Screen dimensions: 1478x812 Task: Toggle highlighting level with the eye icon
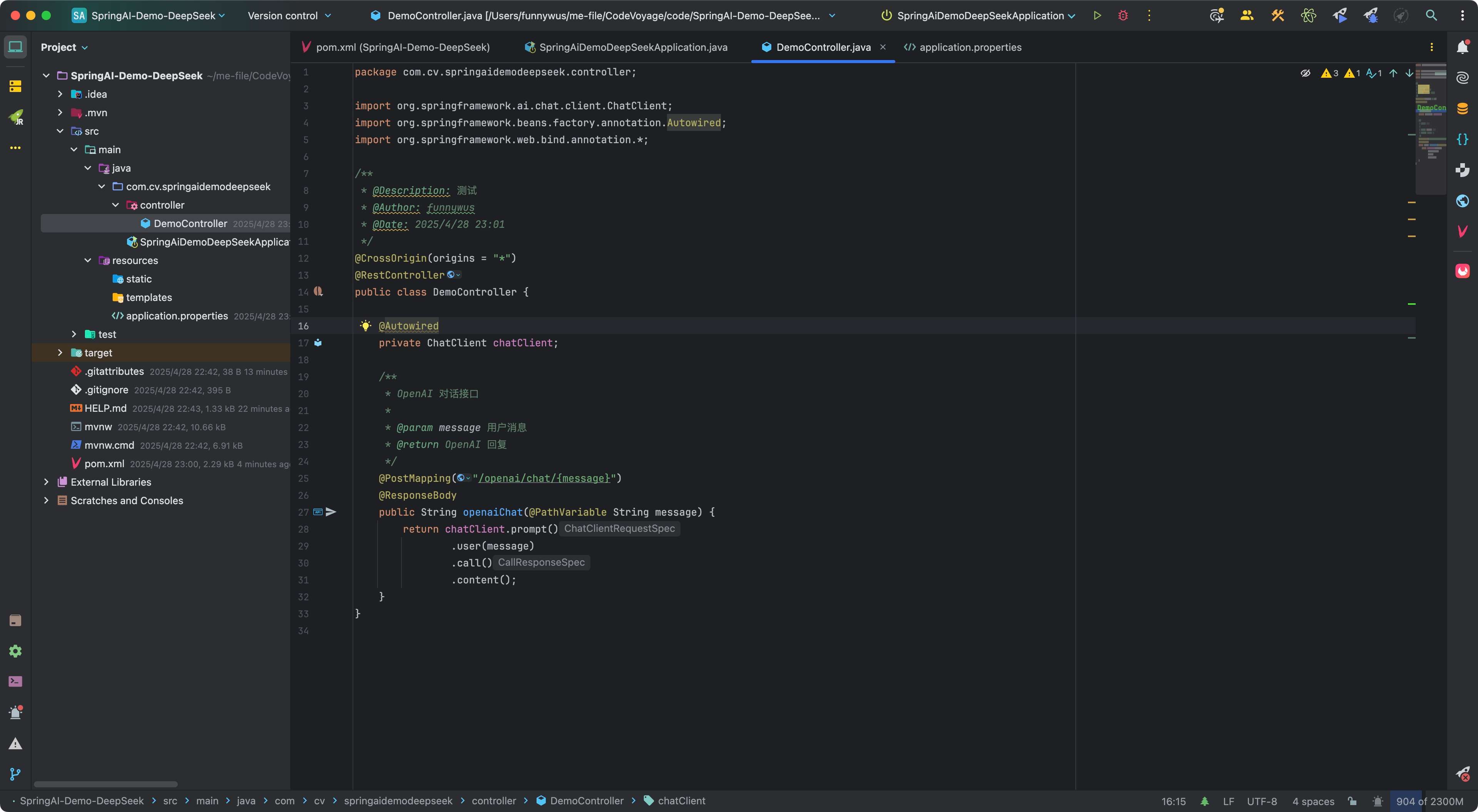(1305, 73)
